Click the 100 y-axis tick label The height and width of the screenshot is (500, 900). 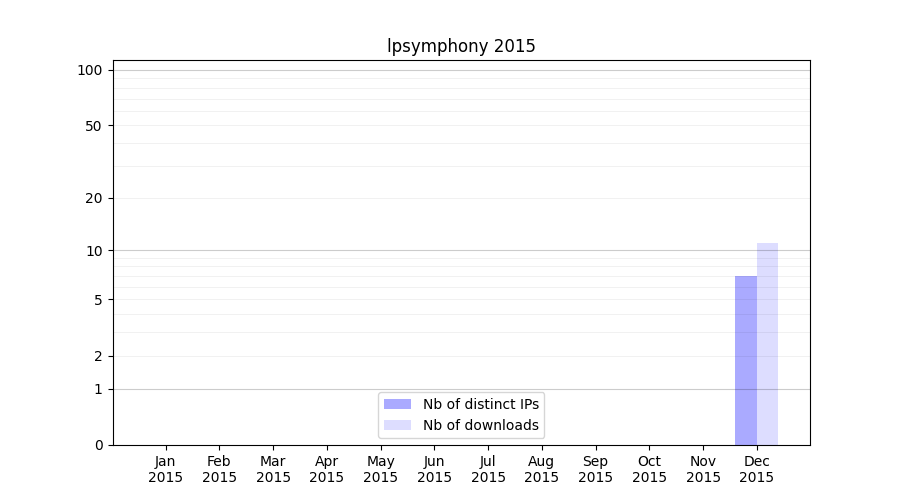[x=90, y=70]
